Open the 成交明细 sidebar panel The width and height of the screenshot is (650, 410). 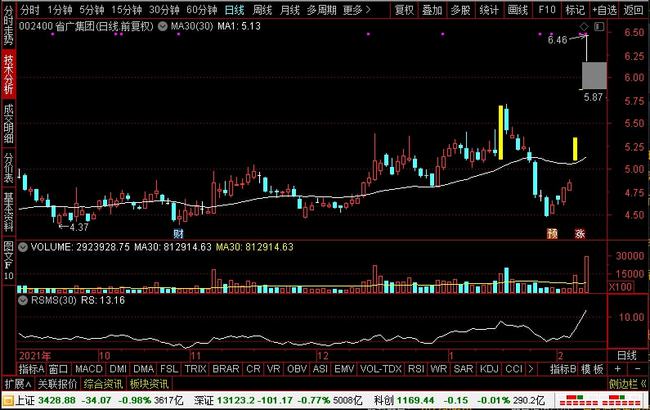coord(8,124)
